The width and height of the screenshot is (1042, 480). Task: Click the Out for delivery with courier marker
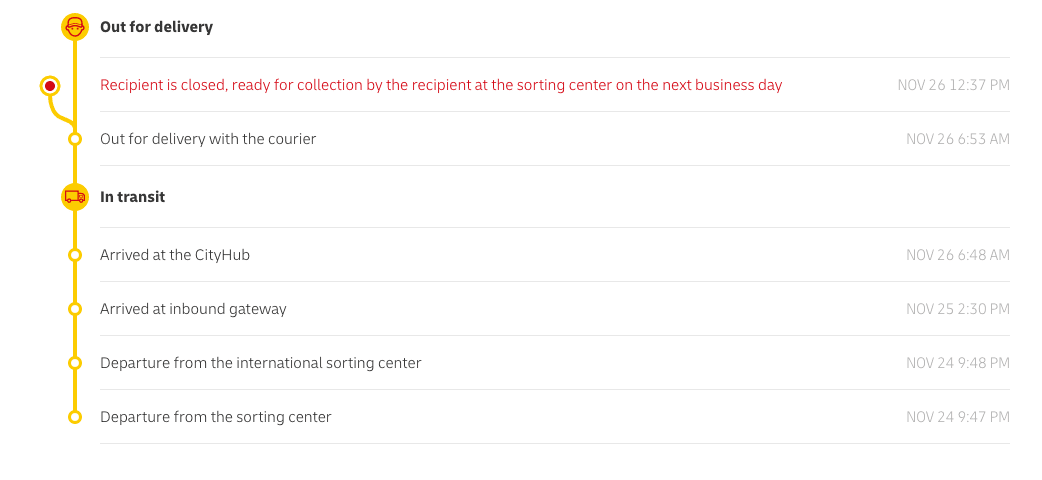[75, 139]
